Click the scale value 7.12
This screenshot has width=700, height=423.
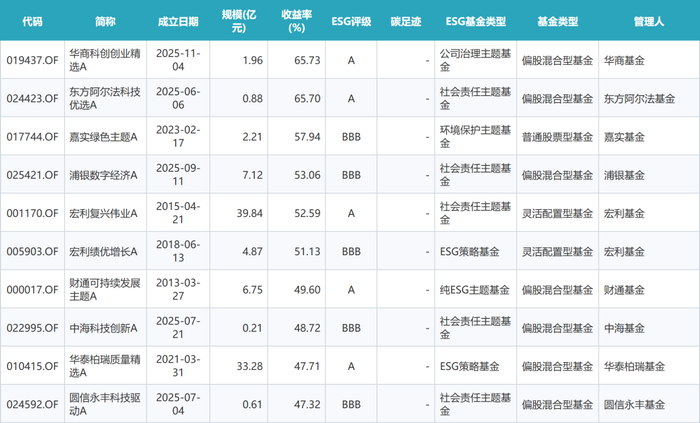point(252,175)
